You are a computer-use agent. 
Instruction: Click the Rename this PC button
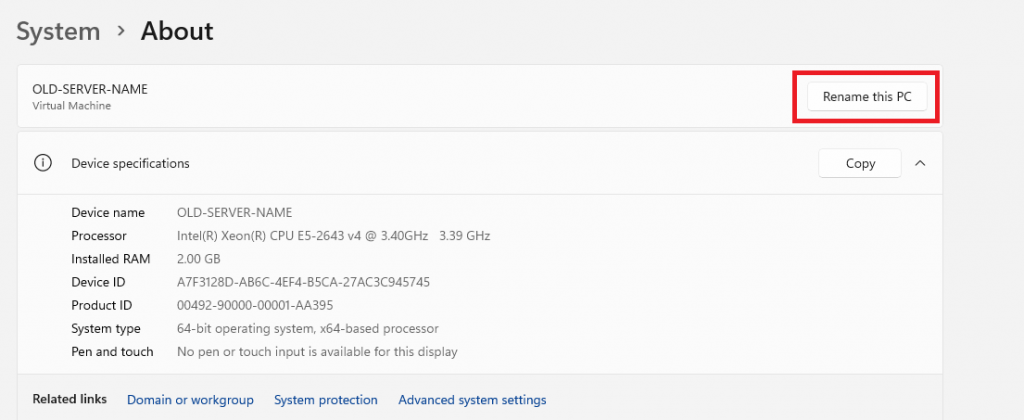(867, 97)
